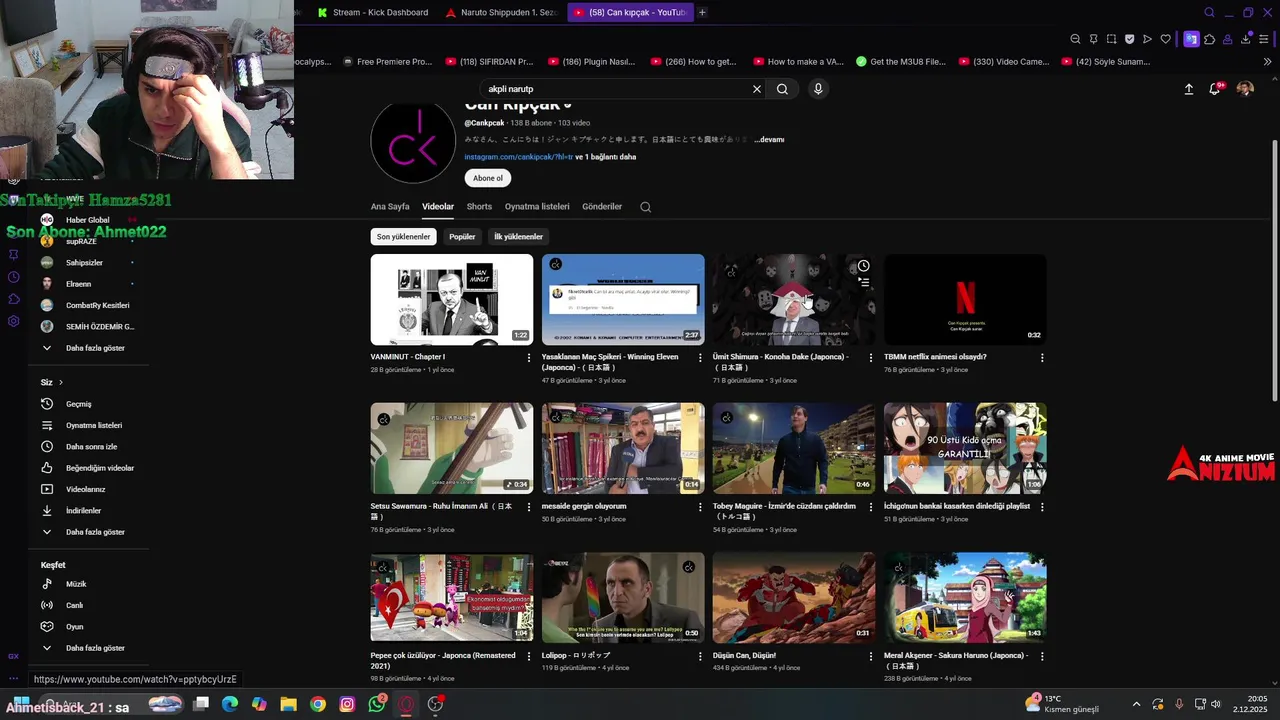Image resolution: width=1280 pixels, height=720 pixels.
Task: Click the Abone ol subscribe button
Action: click(488, 178)
